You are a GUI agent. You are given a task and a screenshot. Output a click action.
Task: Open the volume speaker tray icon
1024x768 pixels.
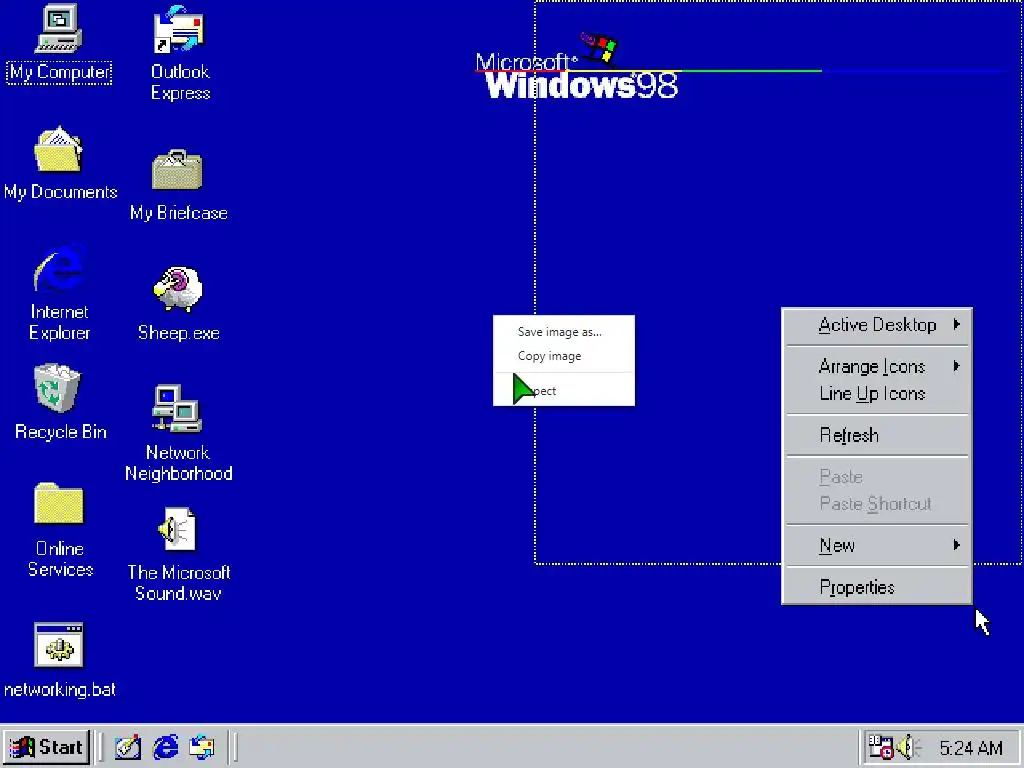point(908,747)
